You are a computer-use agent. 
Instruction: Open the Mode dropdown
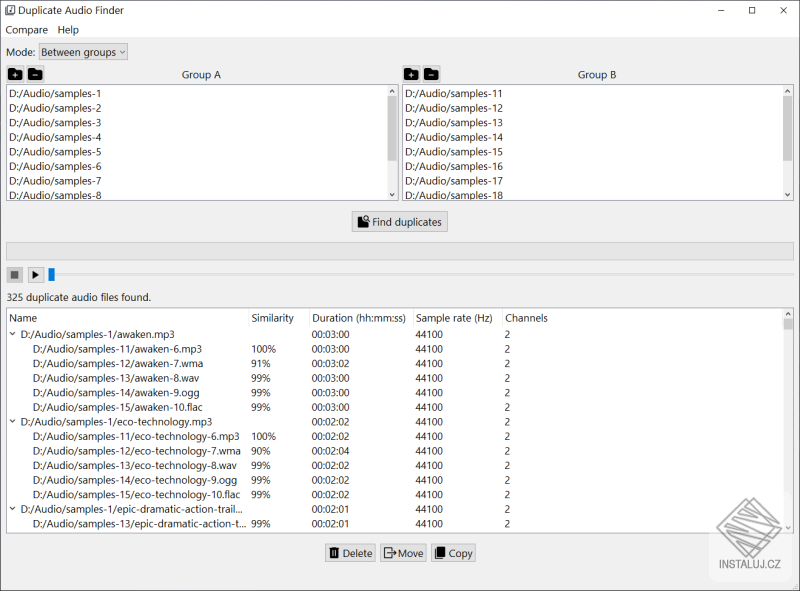(x=83, y=52)
